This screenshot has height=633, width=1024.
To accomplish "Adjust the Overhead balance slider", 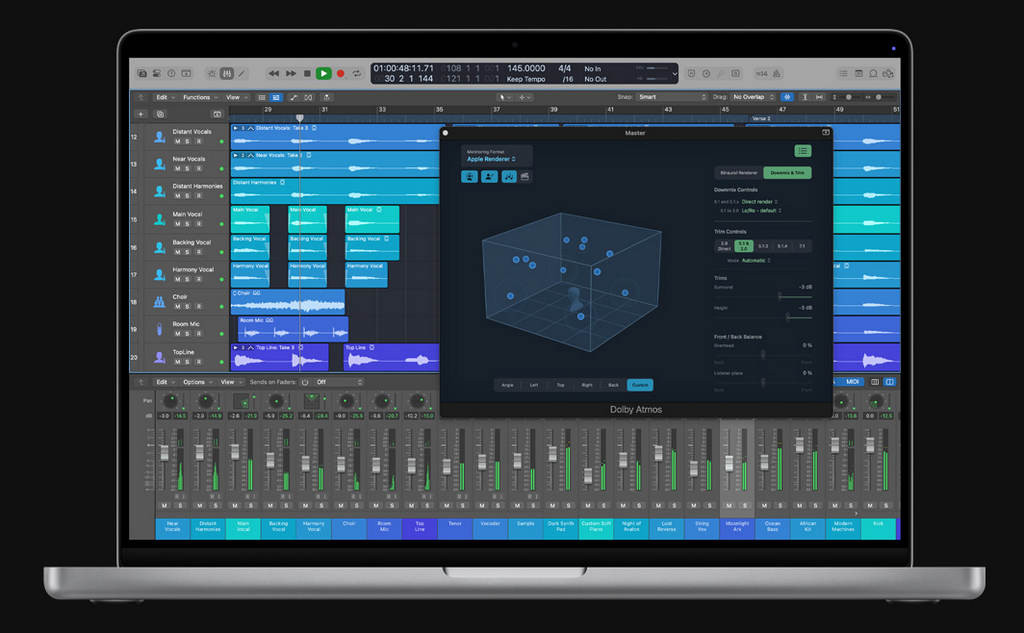I will (763, 354).
